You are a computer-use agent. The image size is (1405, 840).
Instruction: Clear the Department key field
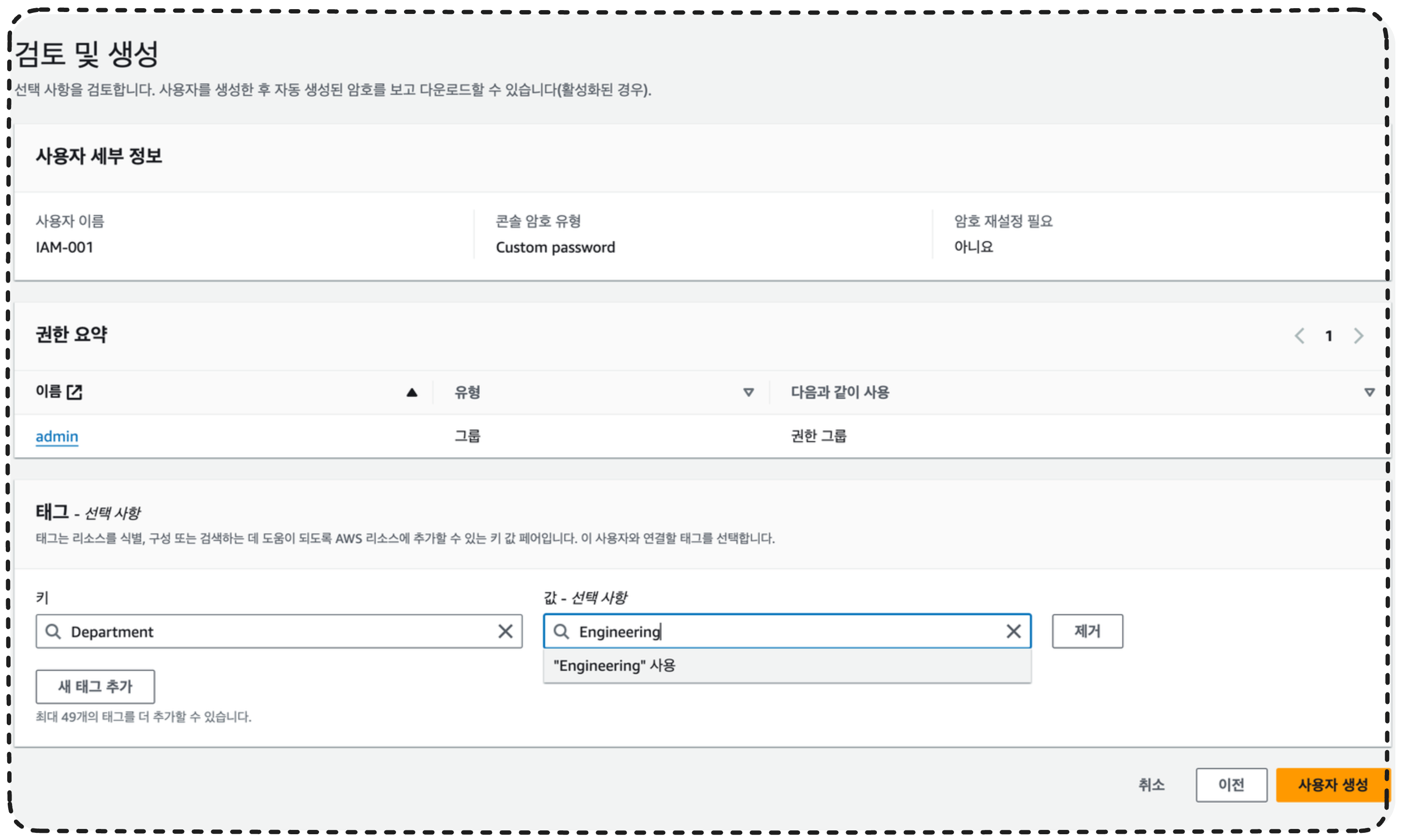505,631
